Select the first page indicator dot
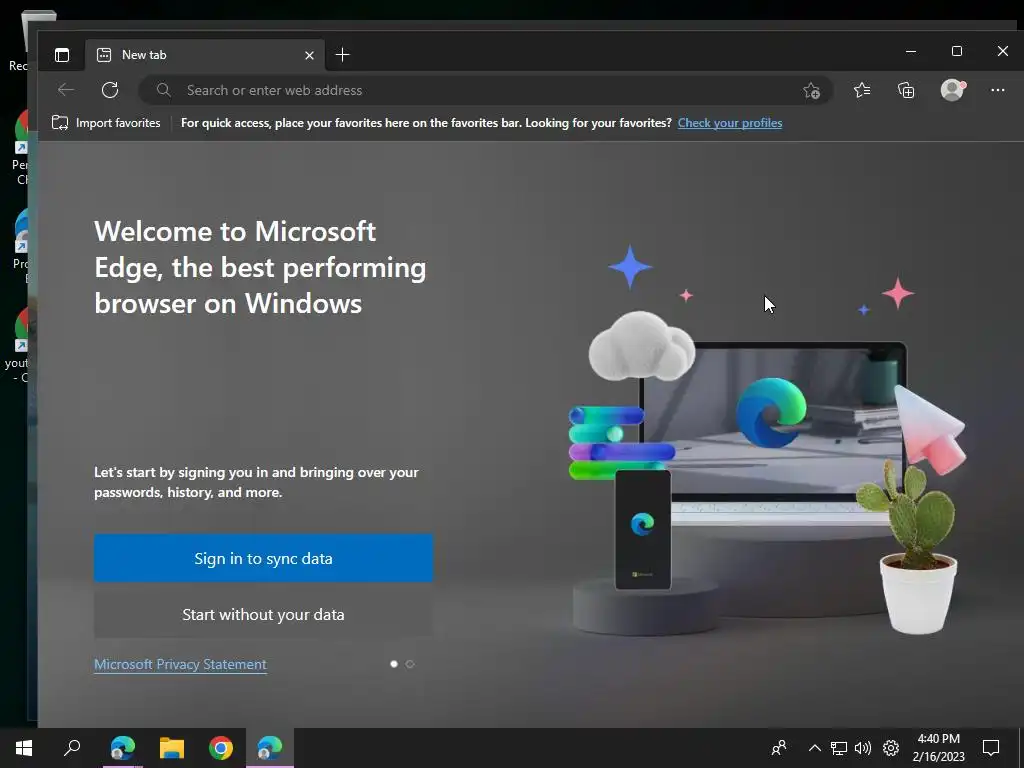Screen dimensions: 1024x768 394,664
